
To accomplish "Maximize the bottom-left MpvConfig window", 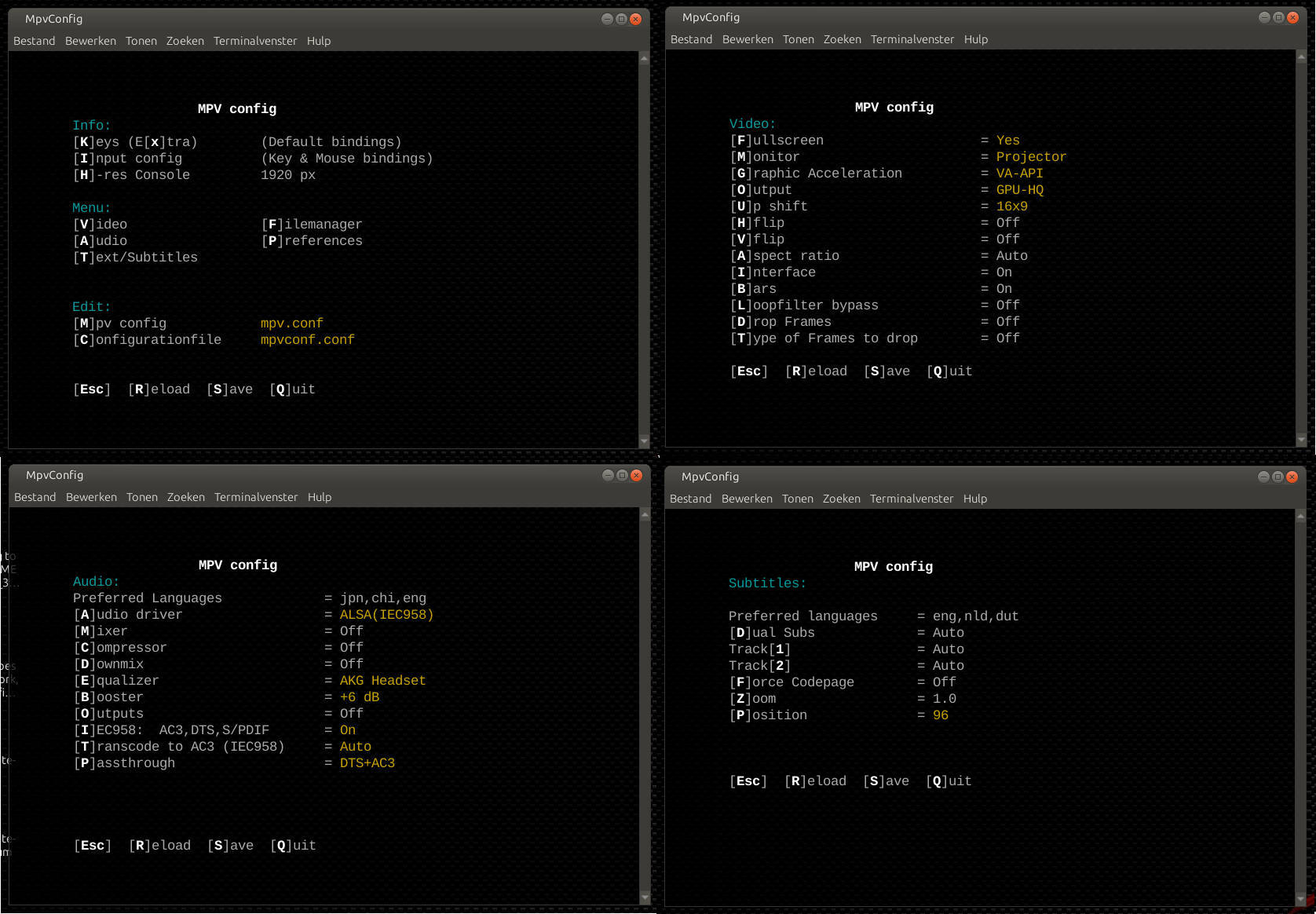I will [622, 475].
